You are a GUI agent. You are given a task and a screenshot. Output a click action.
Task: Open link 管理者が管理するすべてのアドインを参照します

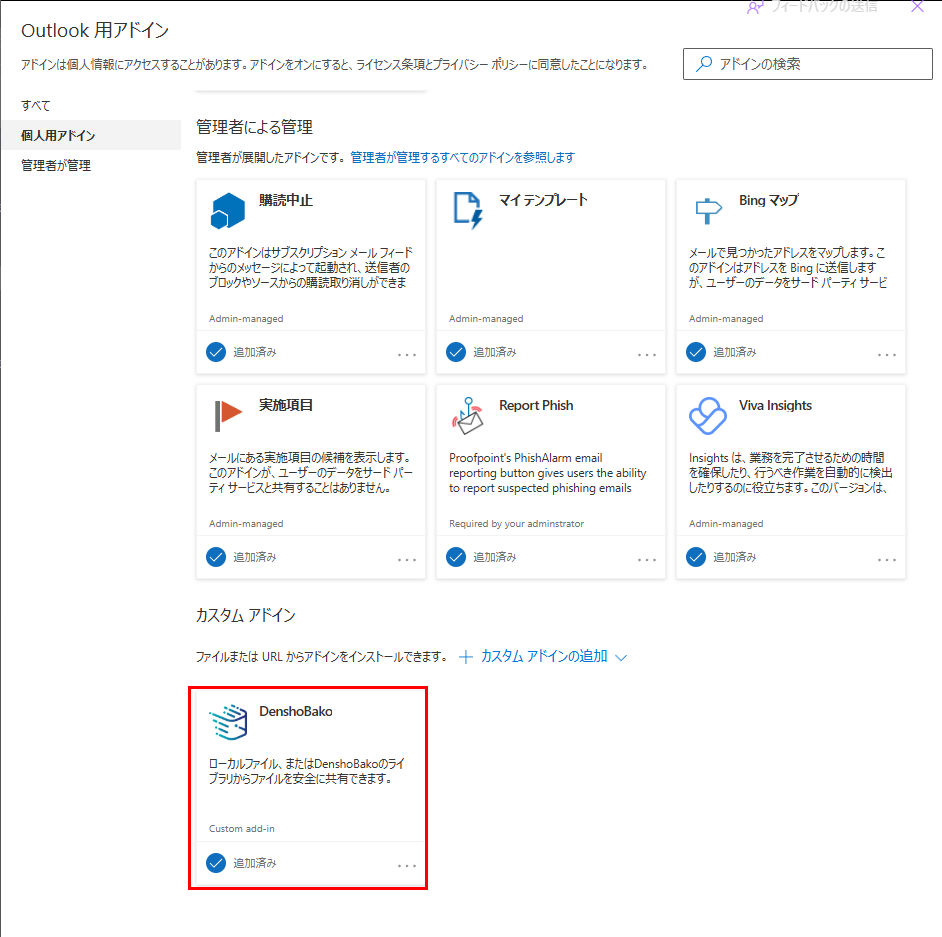(463, 157)
